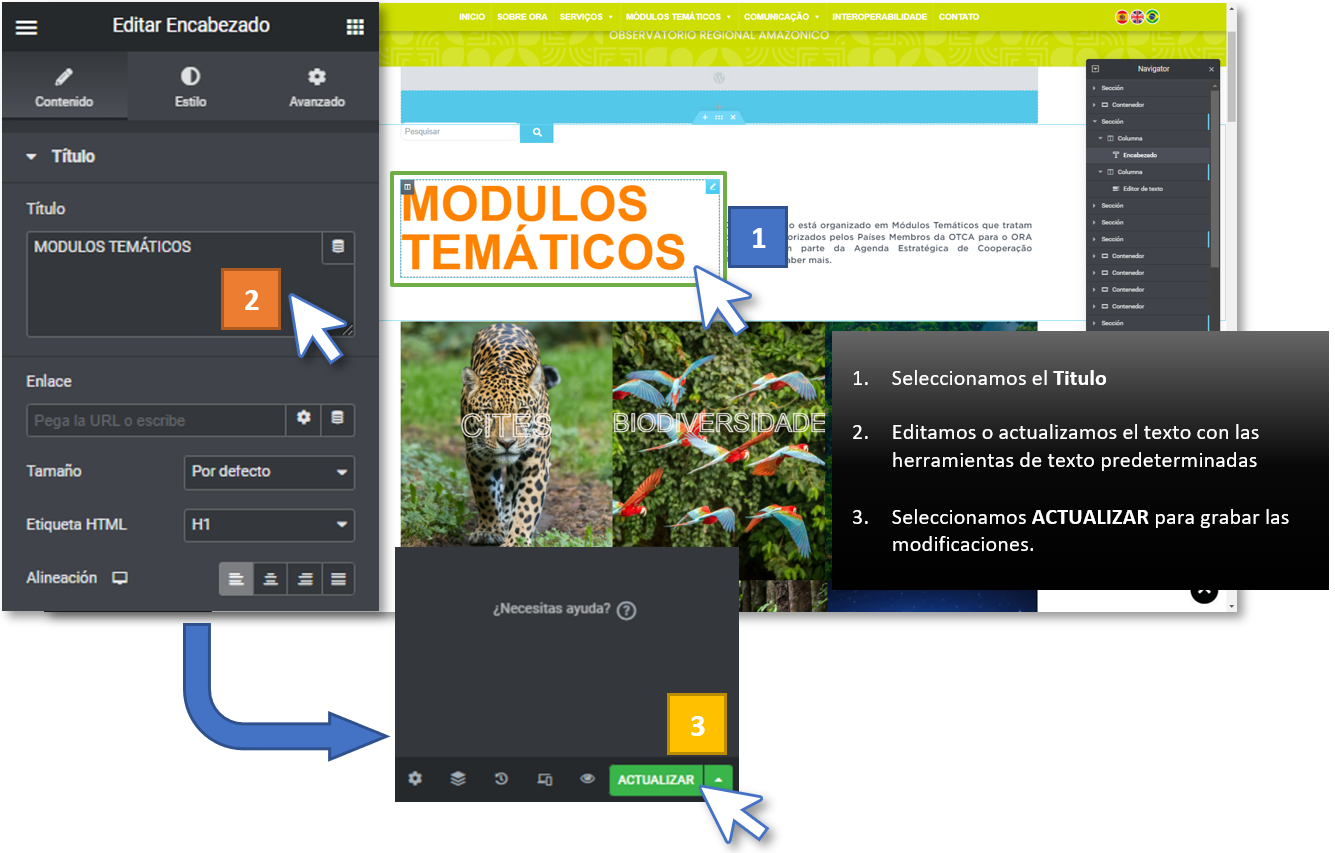Open the revision history icon

pos(502,779)
